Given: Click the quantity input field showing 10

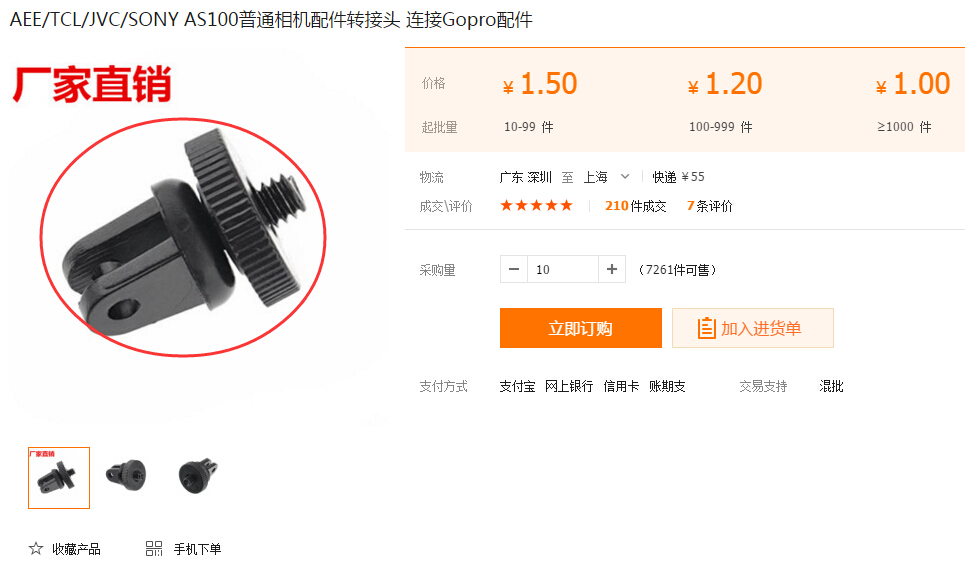Looking at the screenshot, I should (563, 270).
